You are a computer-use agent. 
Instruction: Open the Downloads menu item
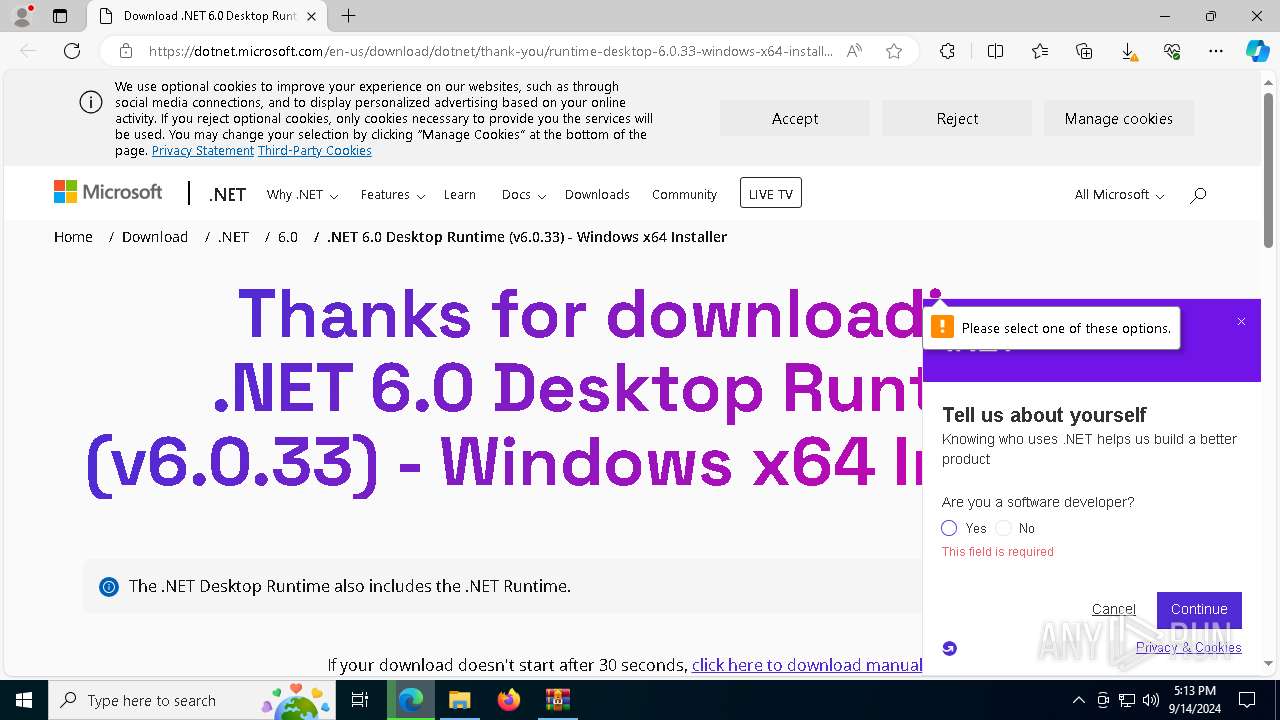pos(597,195)
